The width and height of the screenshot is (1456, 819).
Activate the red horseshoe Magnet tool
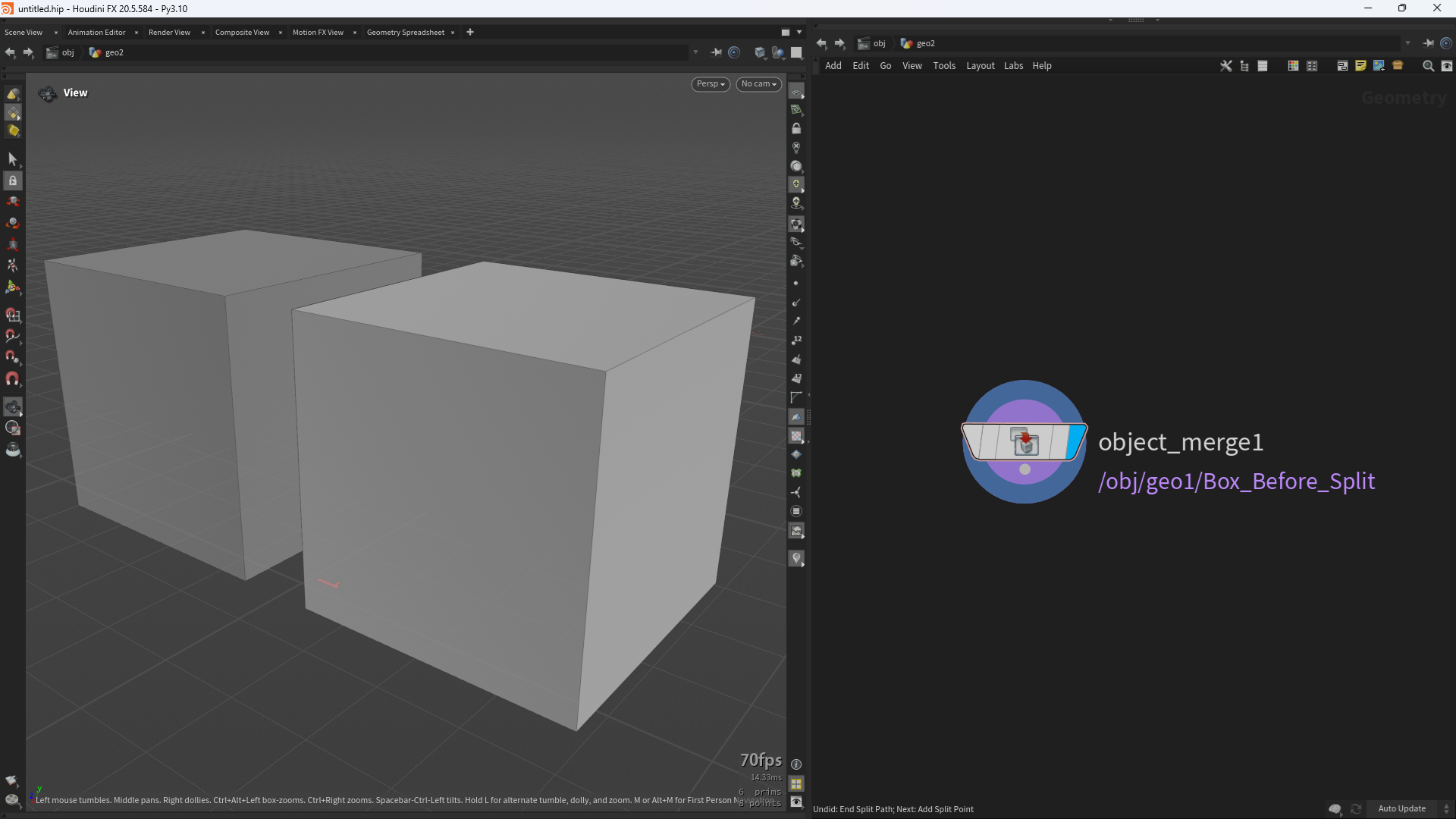pyautogui.click(x=12, y=378)
